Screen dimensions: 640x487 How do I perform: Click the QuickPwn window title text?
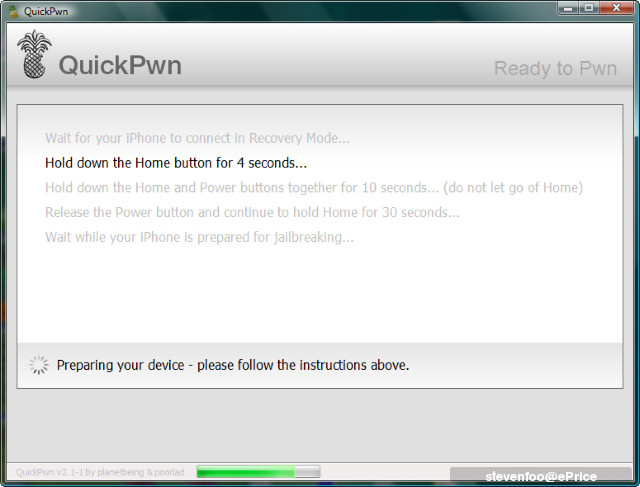46,11
